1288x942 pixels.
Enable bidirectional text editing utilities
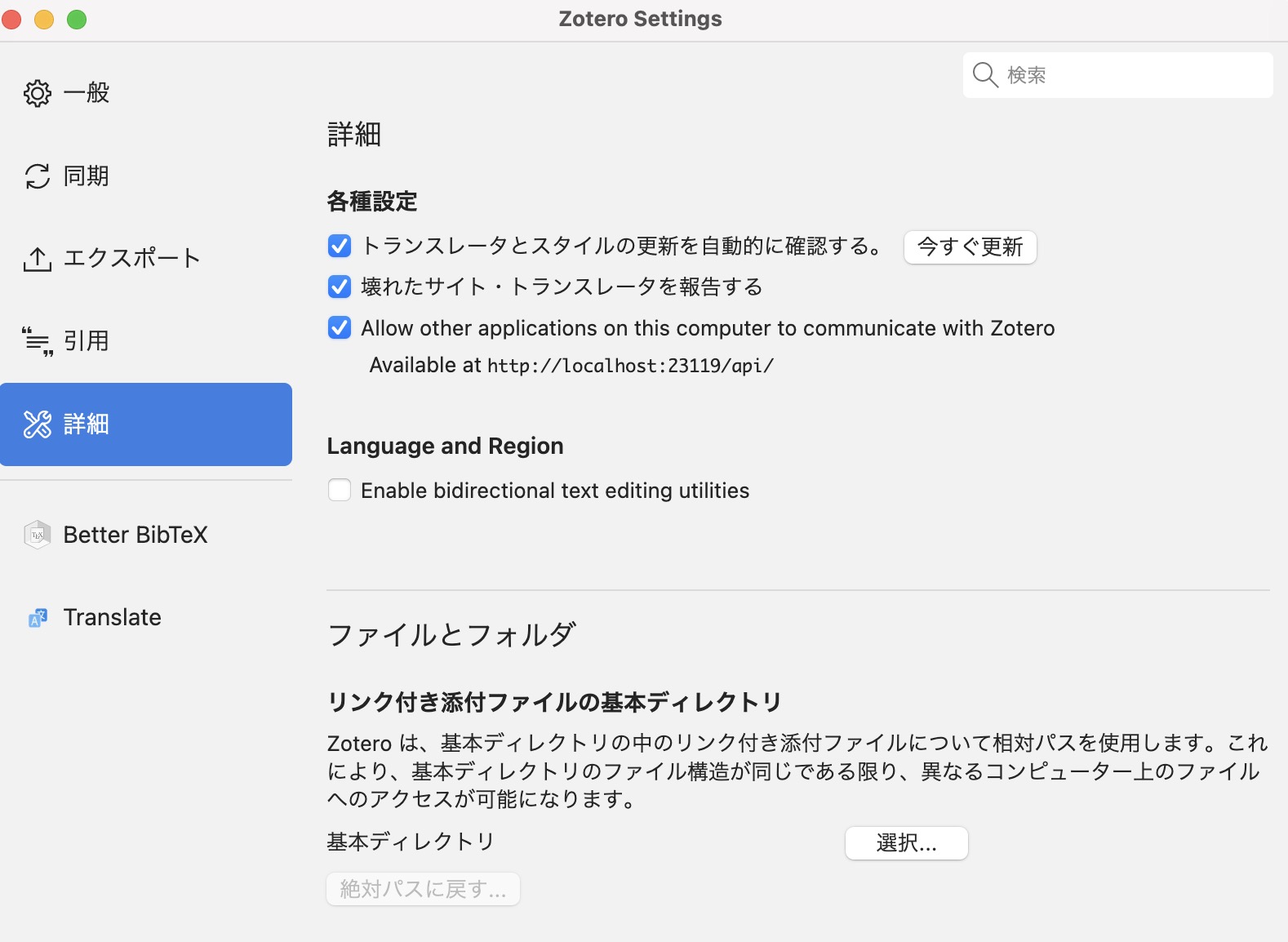pos(340,490)
